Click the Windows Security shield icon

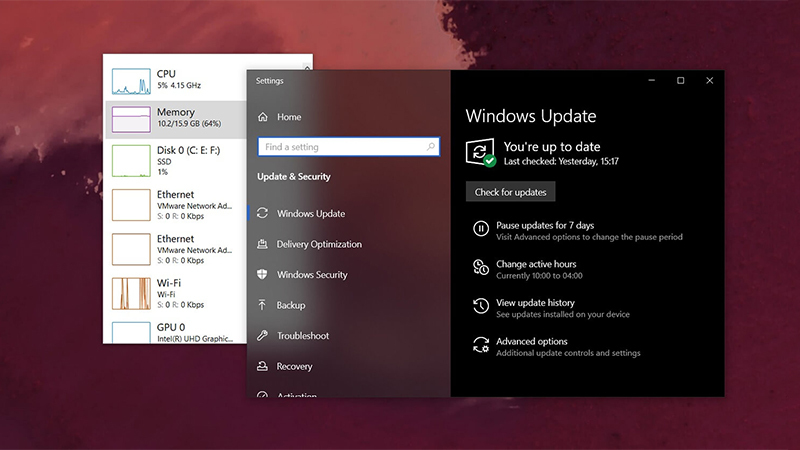tap(262, 274)
